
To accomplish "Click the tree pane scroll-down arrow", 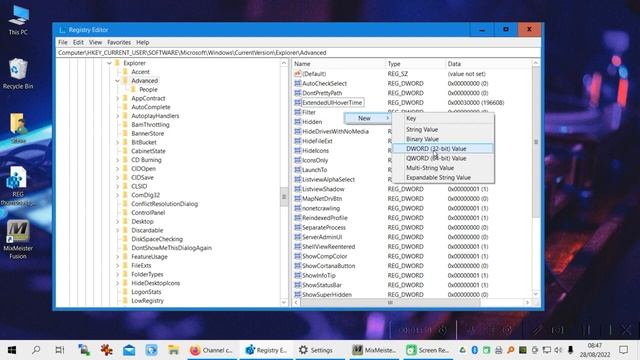I will click(284, 302).
